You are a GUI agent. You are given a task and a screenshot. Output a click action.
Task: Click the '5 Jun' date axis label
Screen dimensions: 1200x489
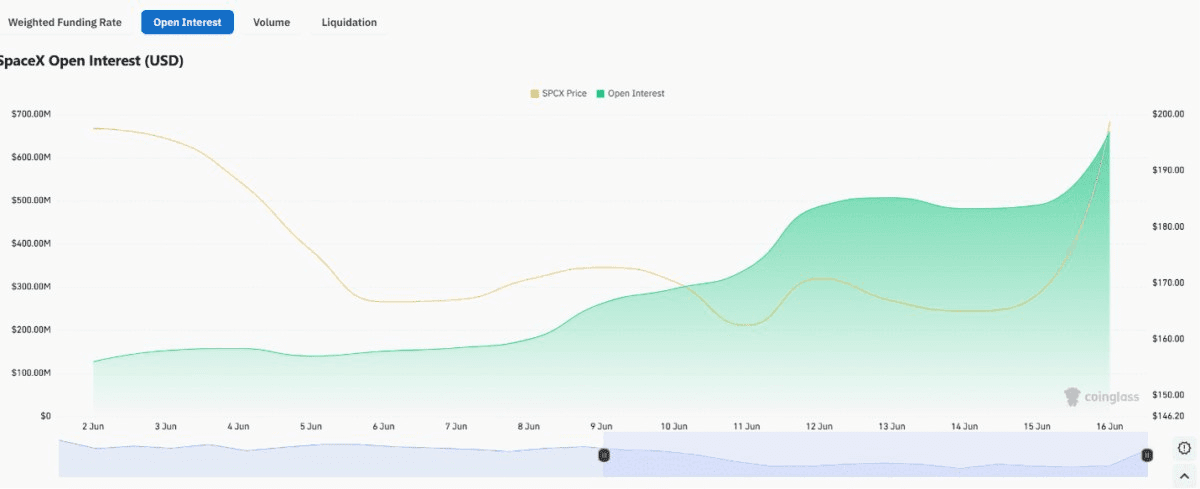click(x=311, y=426)
